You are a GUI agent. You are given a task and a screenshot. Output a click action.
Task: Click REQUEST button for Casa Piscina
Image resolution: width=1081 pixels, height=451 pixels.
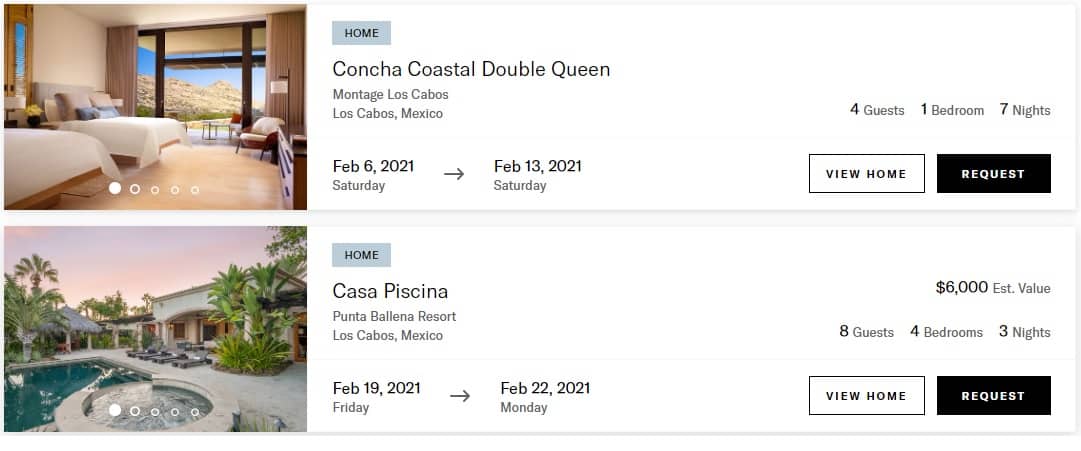click(993, 396)
